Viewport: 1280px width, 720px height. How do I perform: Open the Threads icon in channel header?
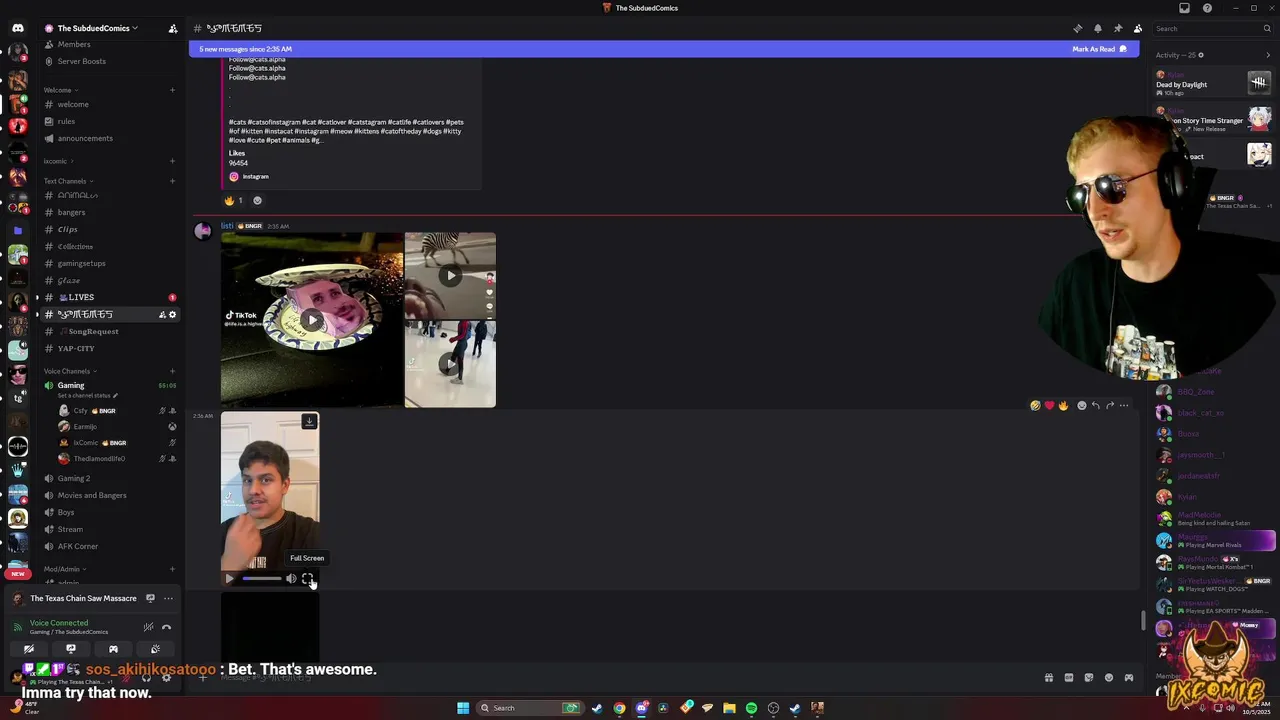[1077, 28]
